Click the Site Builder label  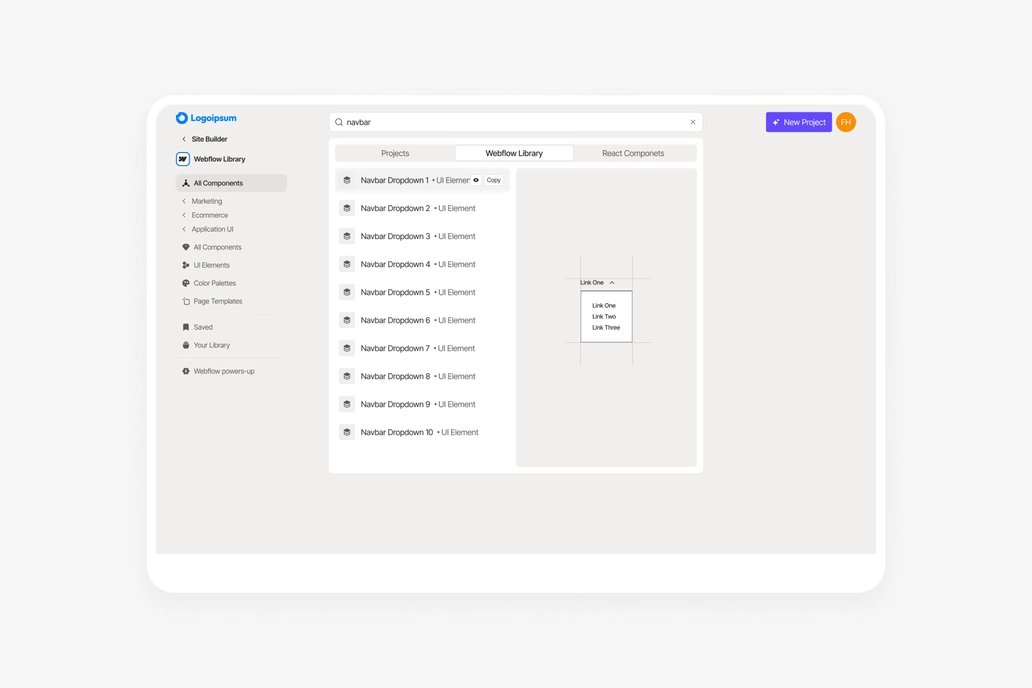click(x=209, y=139)
